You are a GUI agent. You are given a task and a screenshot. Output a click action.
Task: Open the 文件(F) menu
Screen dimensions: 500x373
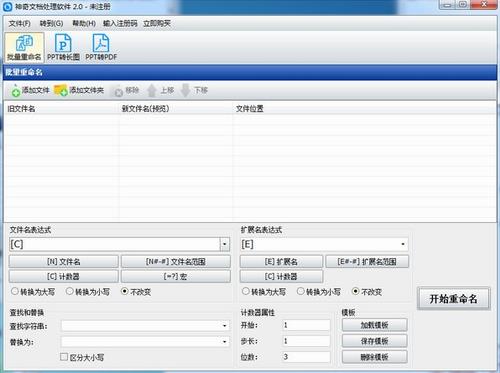click(19, 23)
